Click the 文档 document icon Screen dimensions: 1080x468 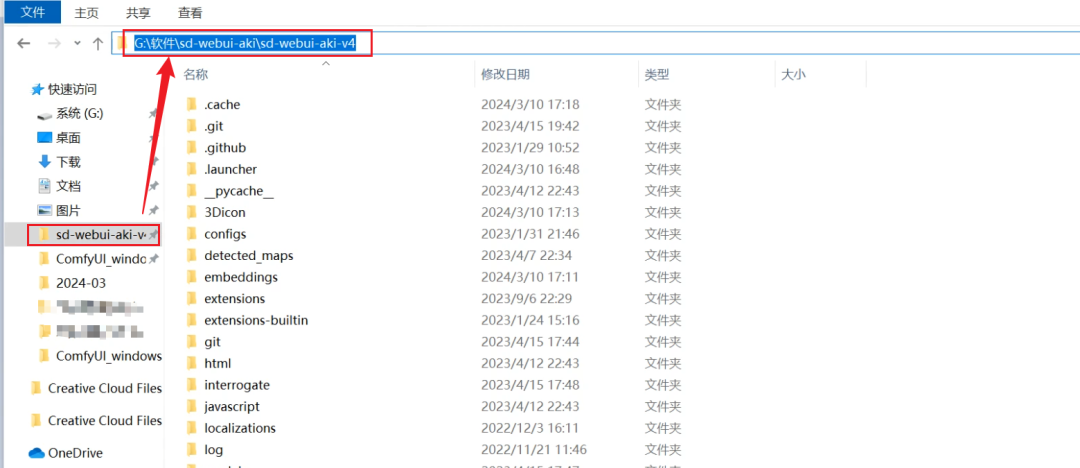click(x=45, y=186)
